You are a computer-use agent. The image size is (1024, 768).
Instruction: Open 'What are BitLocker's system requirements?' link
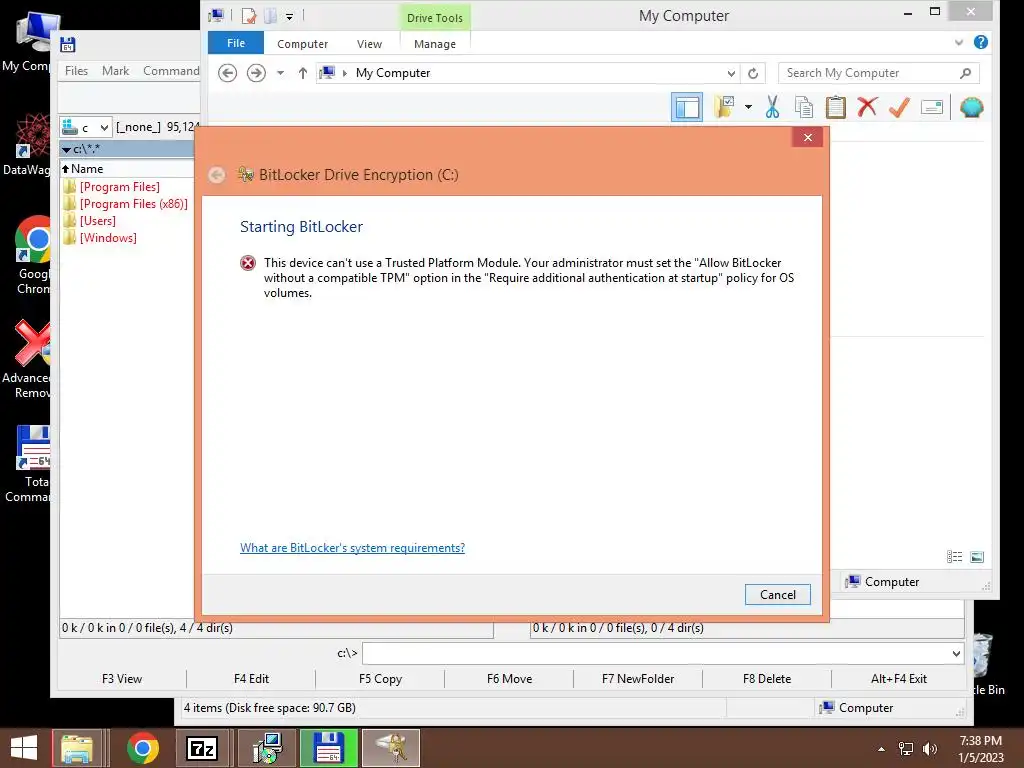[x=352, y=547]
